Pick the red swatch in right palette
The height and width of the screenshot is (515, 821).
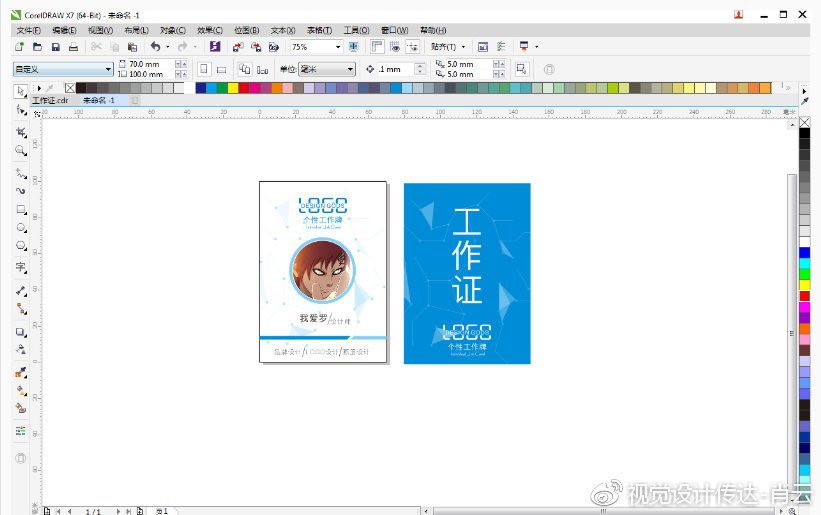click(805, 296)
